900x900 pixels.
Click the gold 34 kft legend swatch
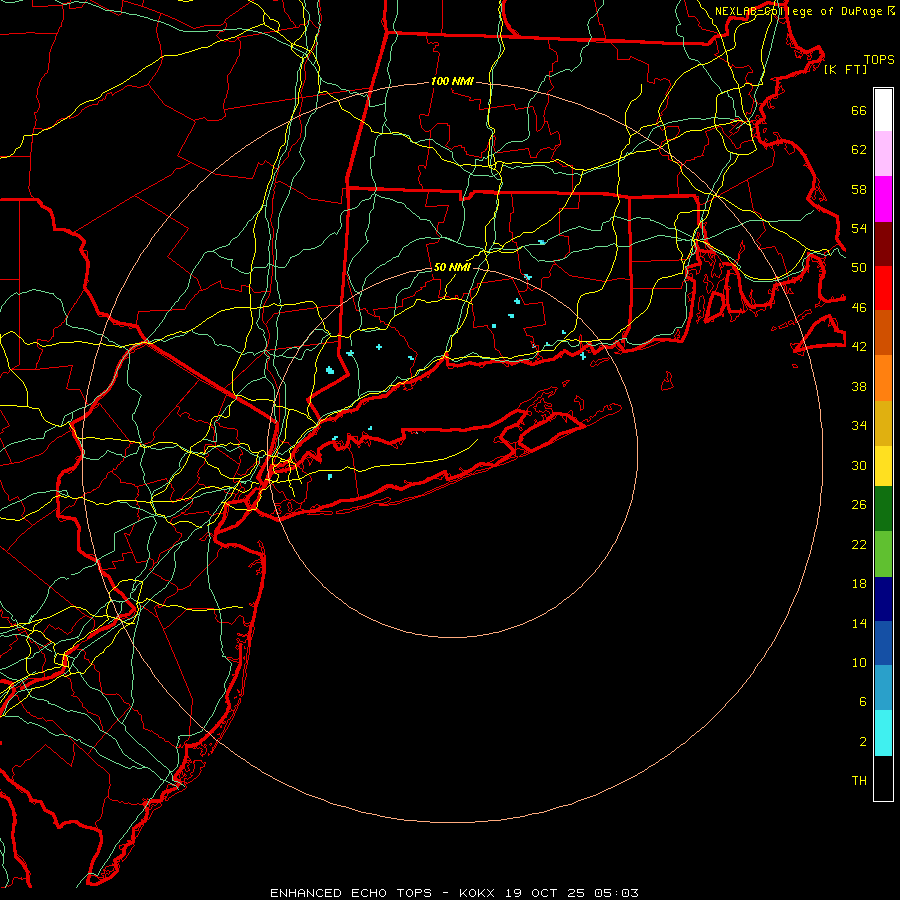[883, 423]
